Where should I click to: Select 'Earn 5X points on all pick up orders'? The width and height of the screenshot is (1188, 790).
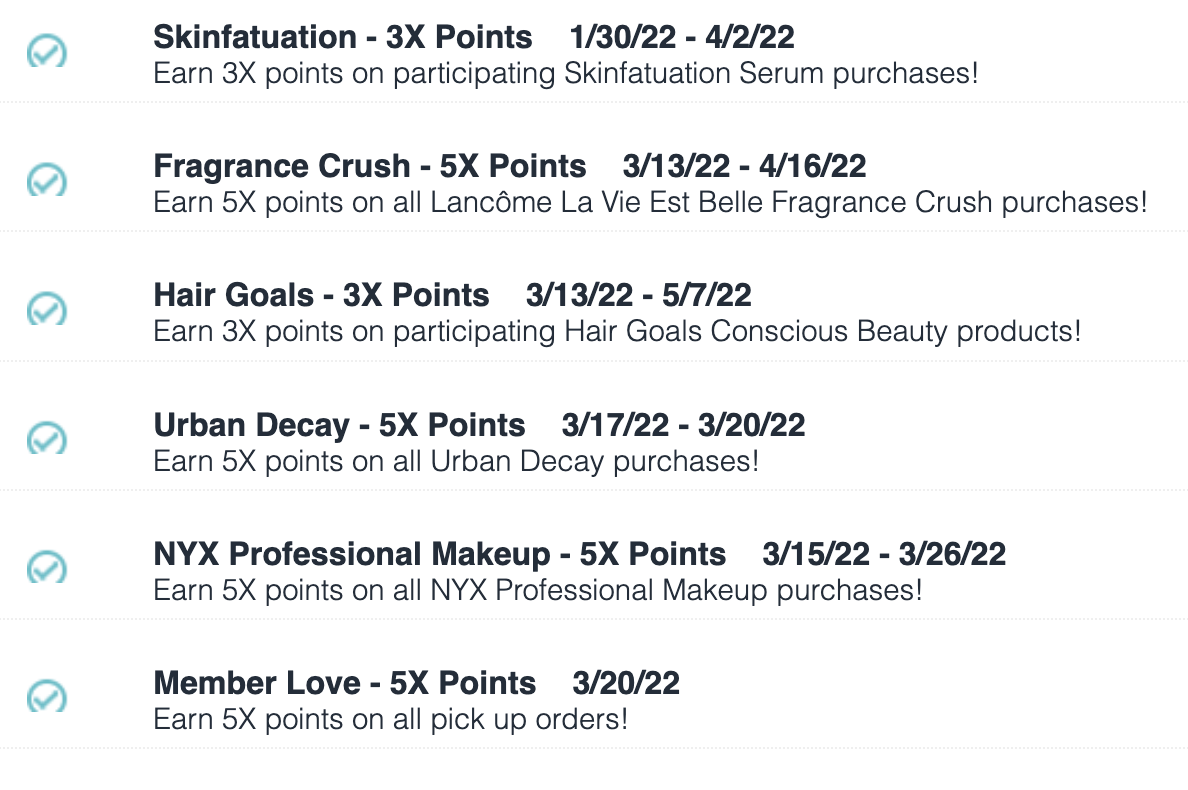pos(390,720)
